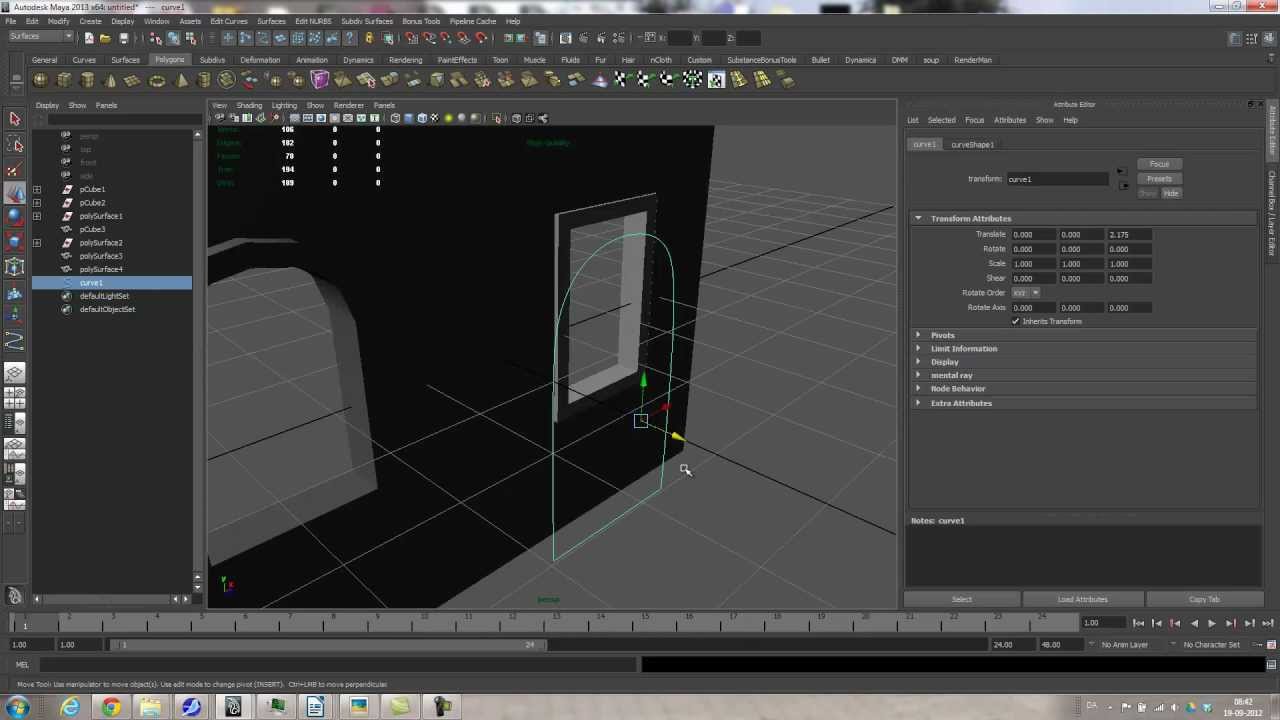
Task: Create a polygon cone from the shelf
Action: click(x=110, y=80)
